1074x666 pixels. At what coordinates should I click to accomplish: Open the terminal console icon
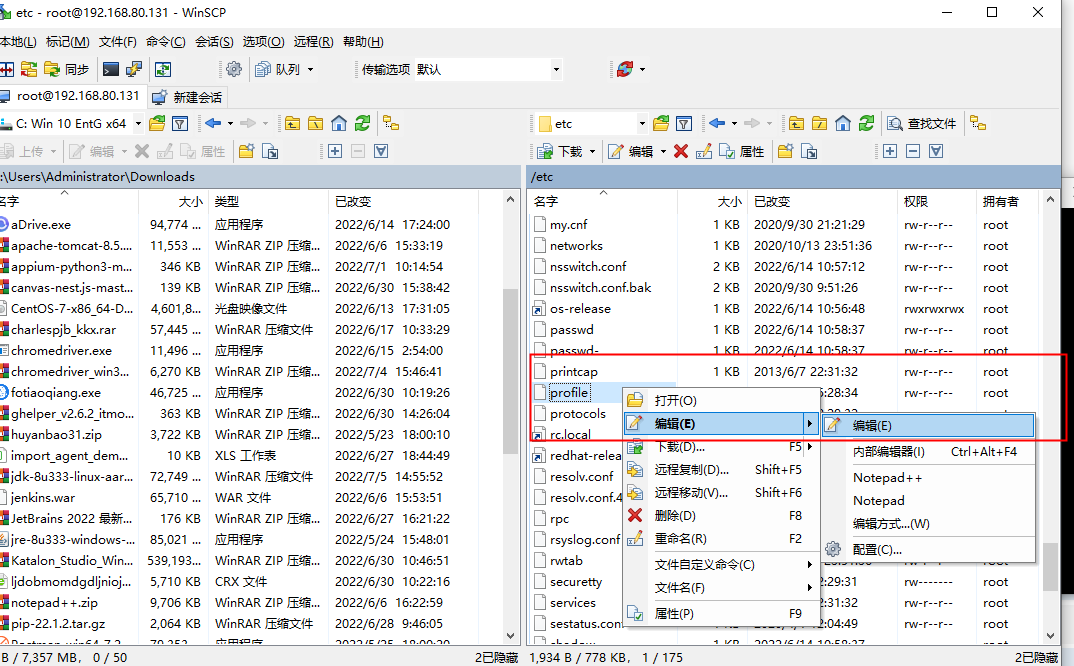(111, 69)
